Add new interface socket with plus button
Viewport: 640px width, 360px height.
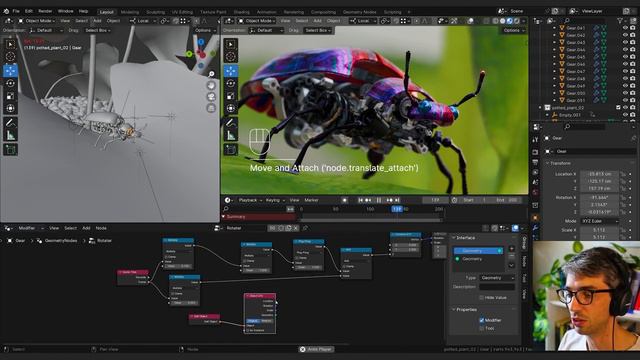[511, 249]
